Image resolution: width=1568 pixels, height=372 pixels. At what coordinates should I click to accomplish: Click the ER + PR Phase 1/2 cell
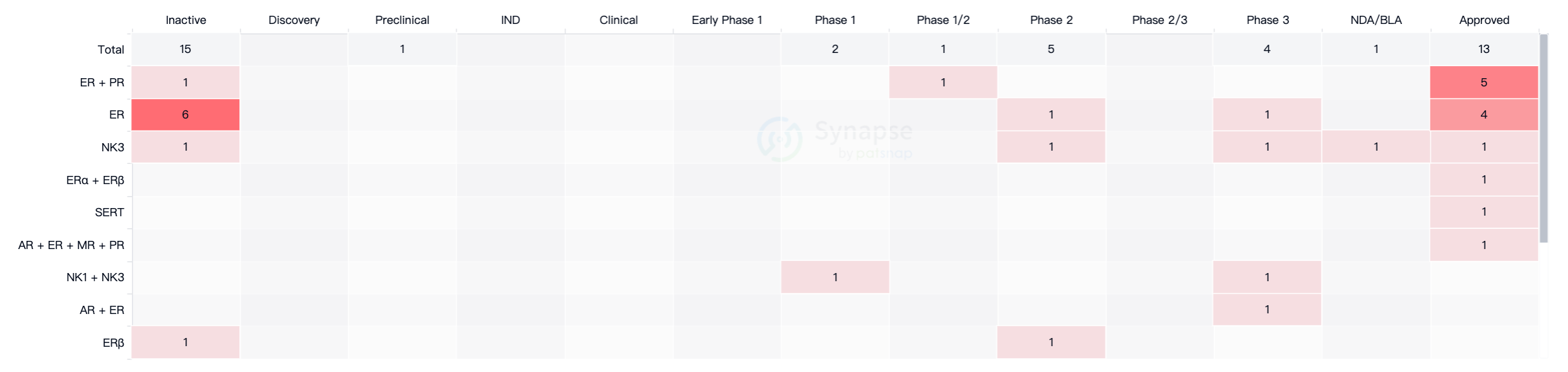[x=942, y=83]
